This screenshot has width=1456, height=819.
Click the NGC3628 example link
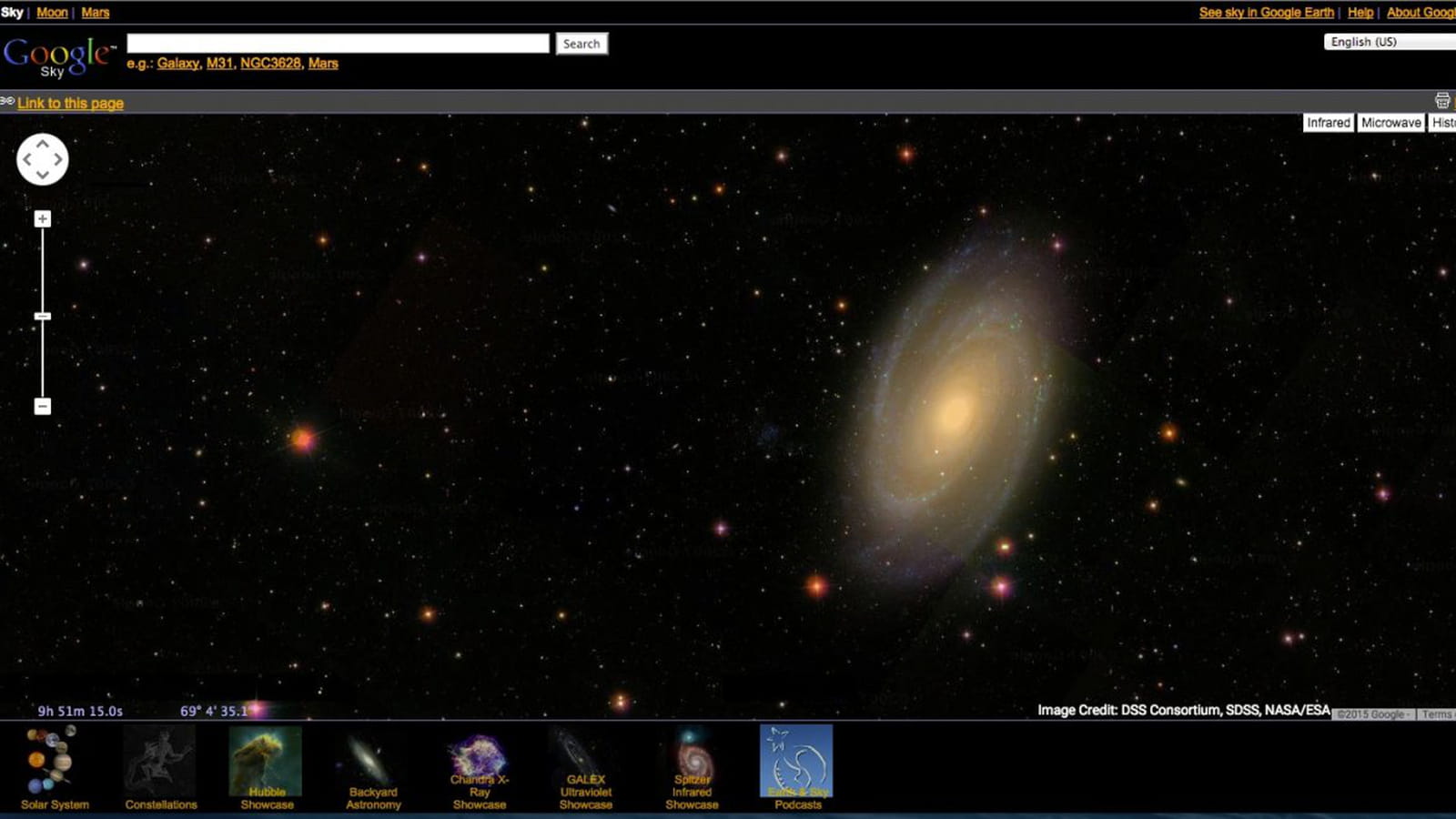[270, 64]
